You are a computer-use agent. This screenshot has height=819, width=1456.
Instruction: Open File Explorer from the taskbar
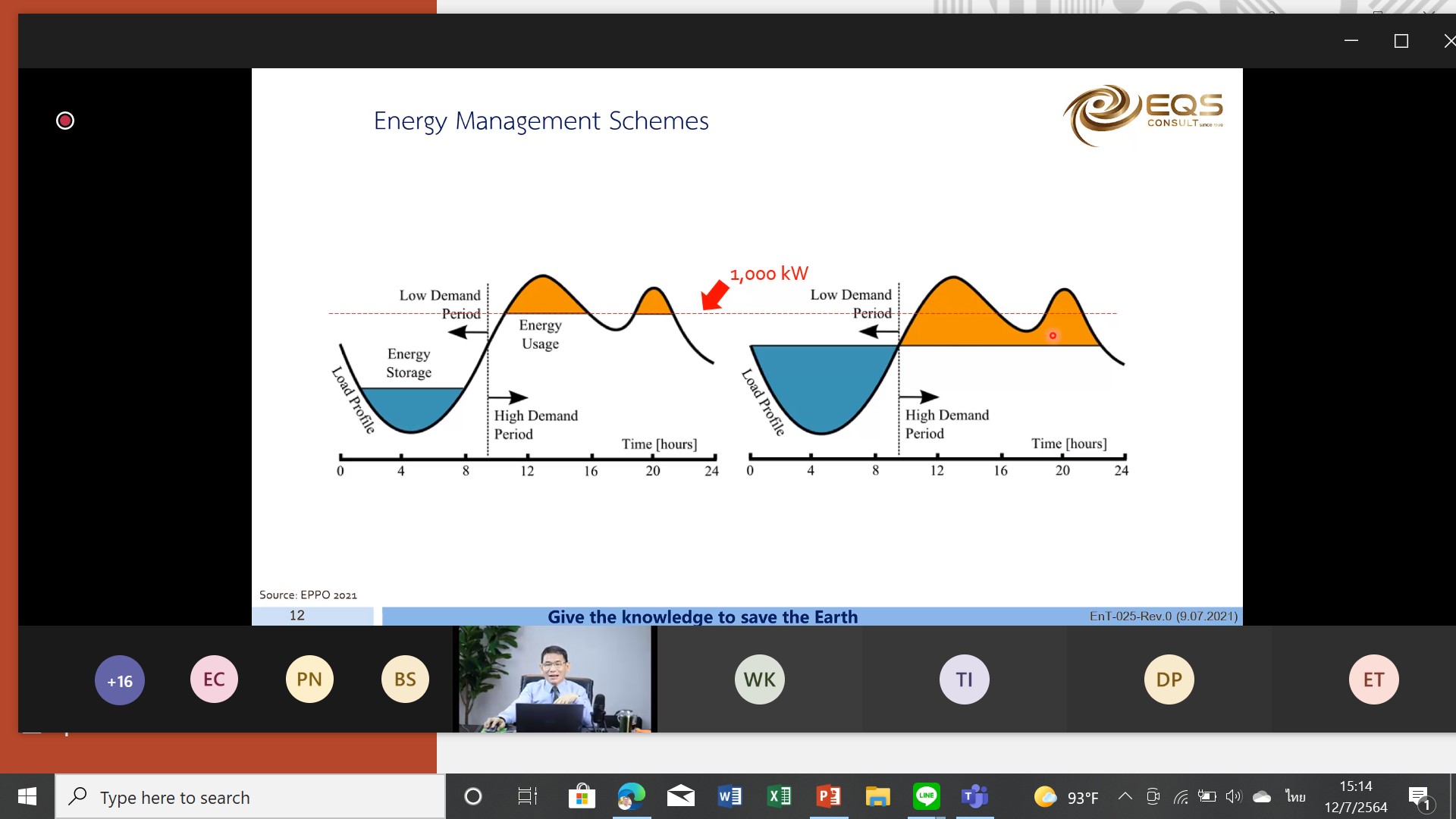coord(877,796)
